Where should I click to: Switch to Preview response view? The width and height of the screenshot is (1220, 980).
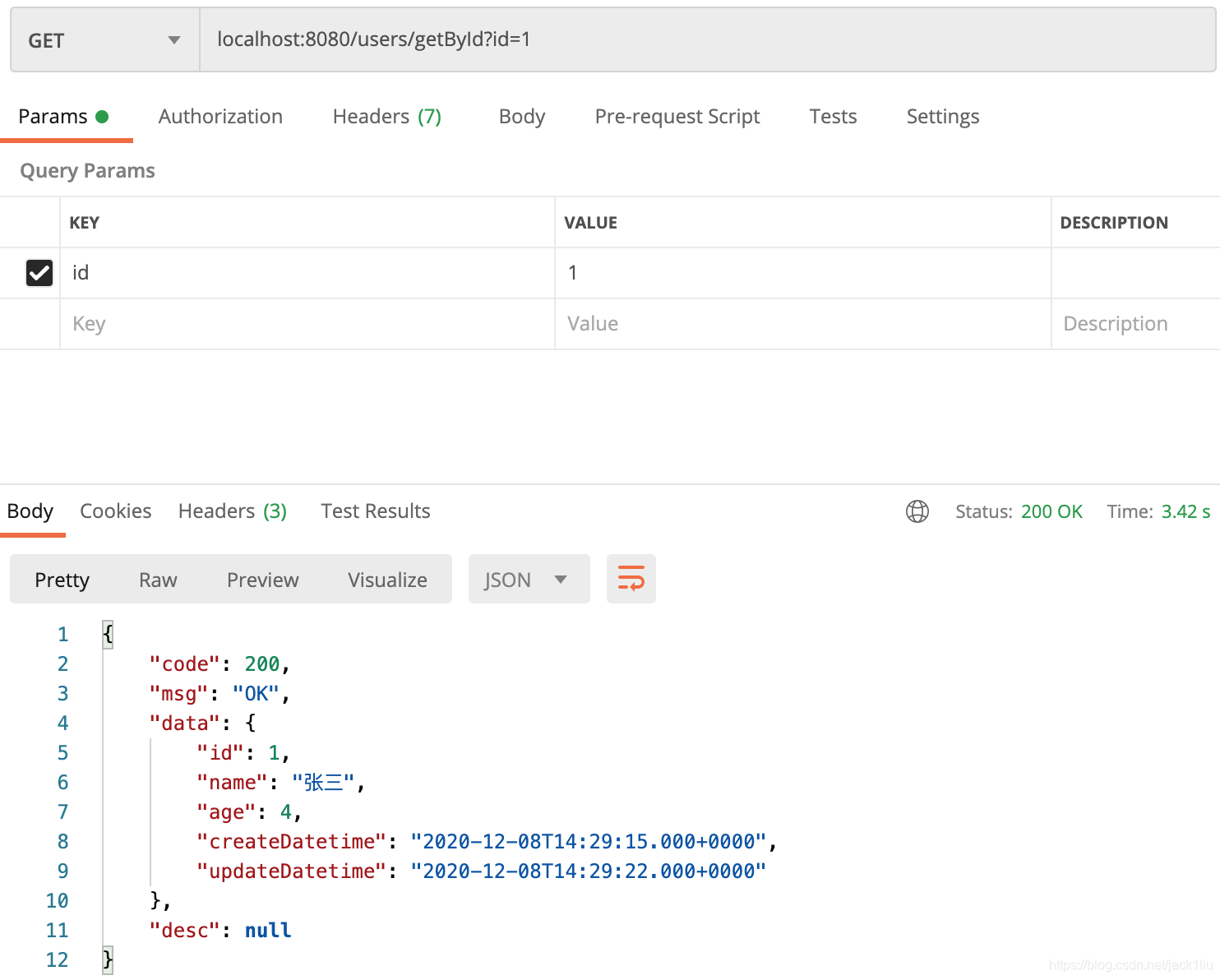[262, 580]
